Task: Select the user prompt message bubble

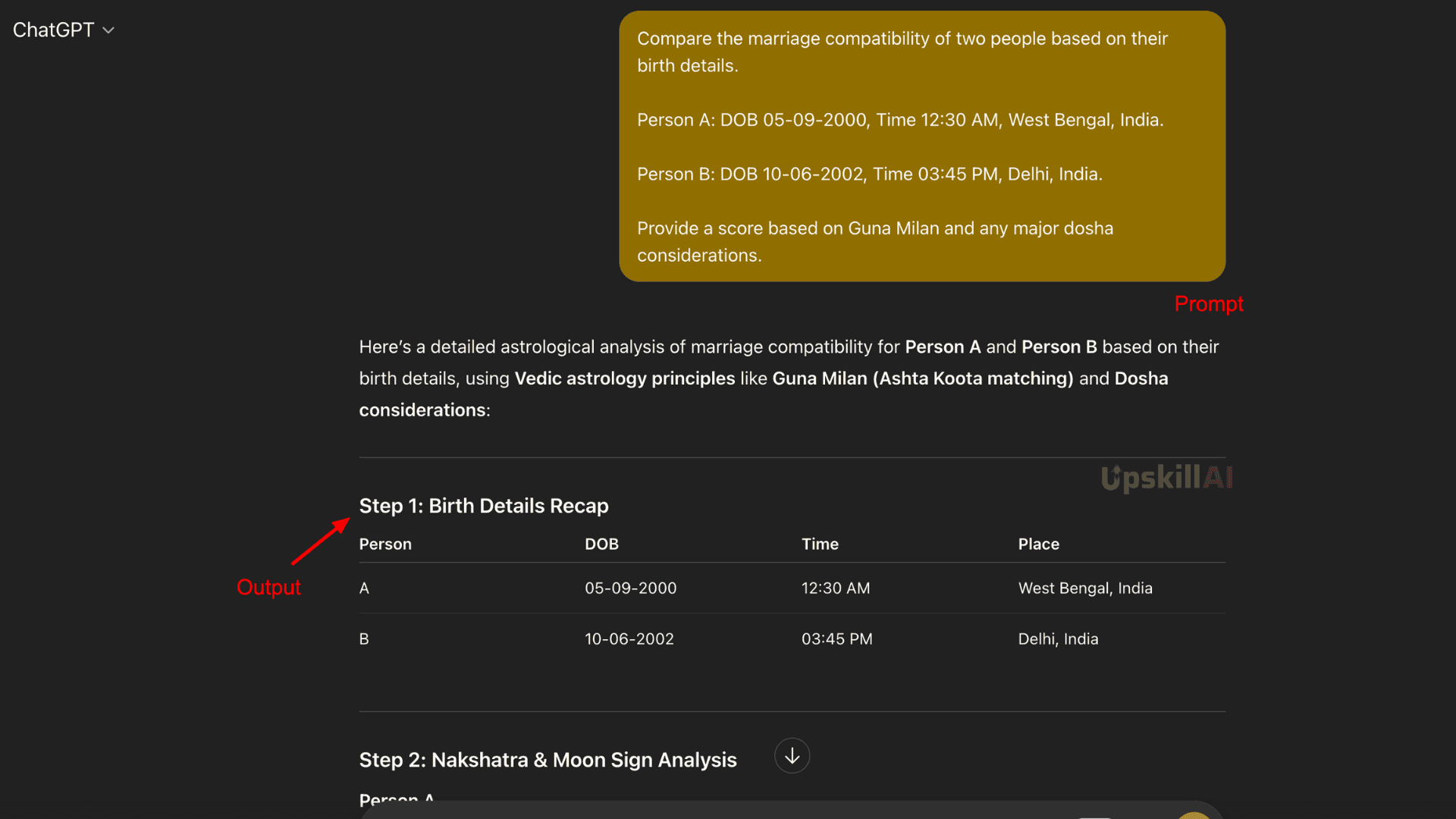Action: 922,146
